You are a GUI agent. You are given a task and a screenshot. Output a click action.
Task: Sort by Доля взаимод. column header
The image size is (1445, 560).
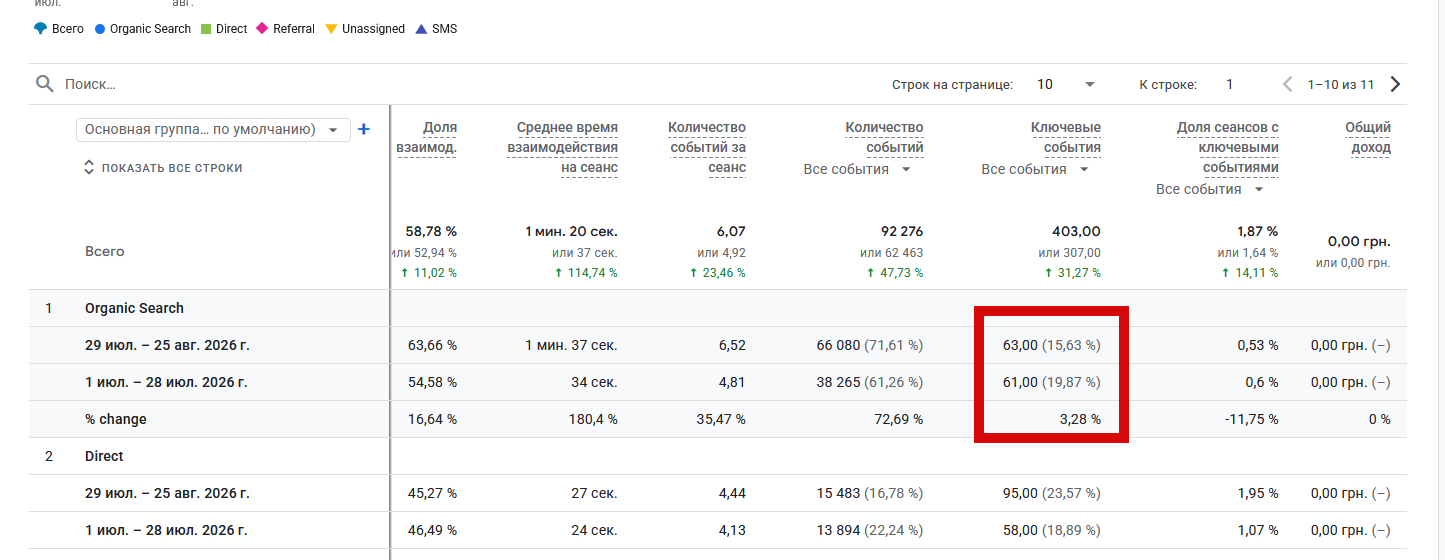(x=427, y=138)
